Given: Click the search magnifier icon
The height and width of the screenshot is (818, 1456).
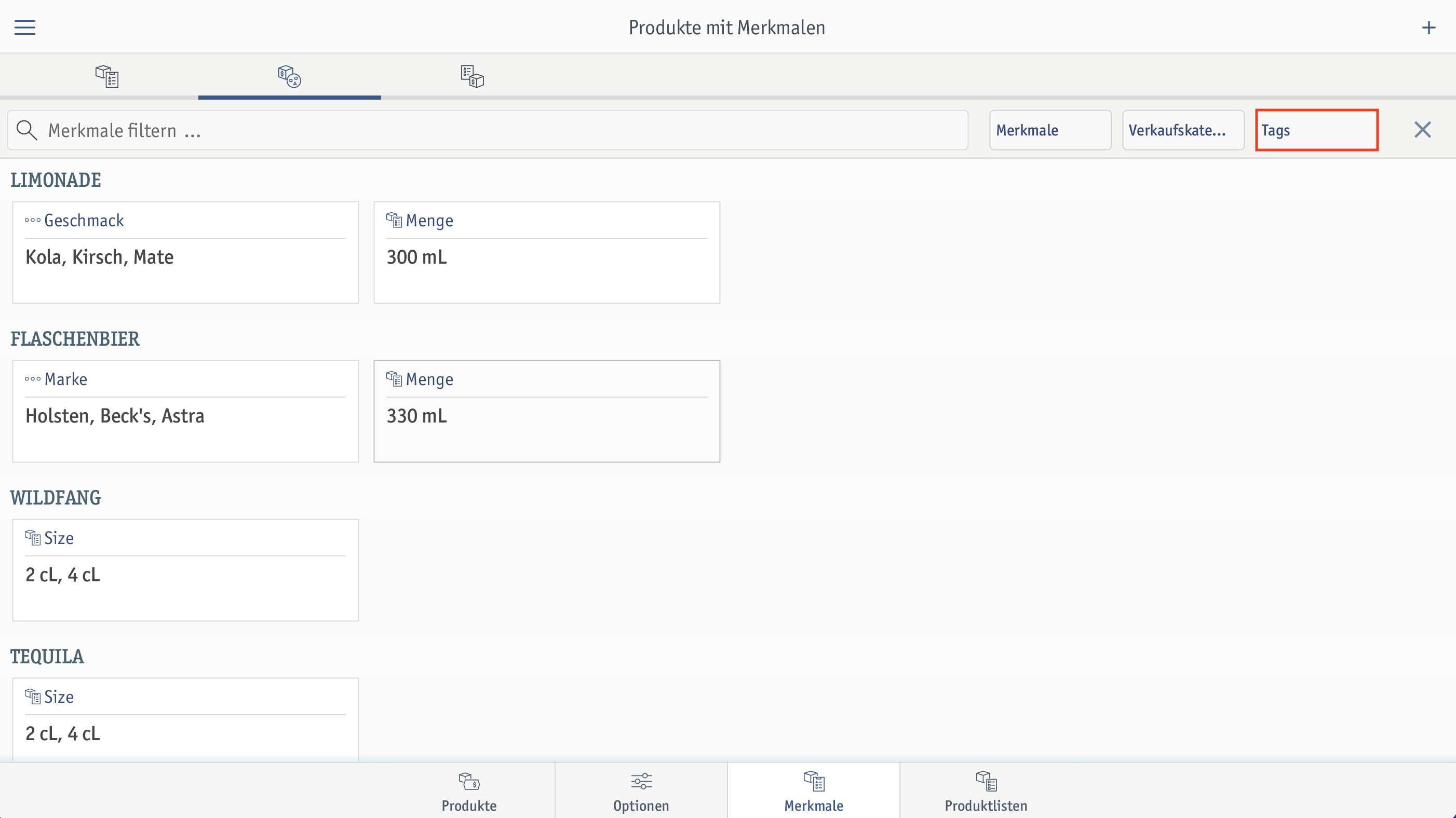Looking at the screenshot, I should tap(26, 130).
